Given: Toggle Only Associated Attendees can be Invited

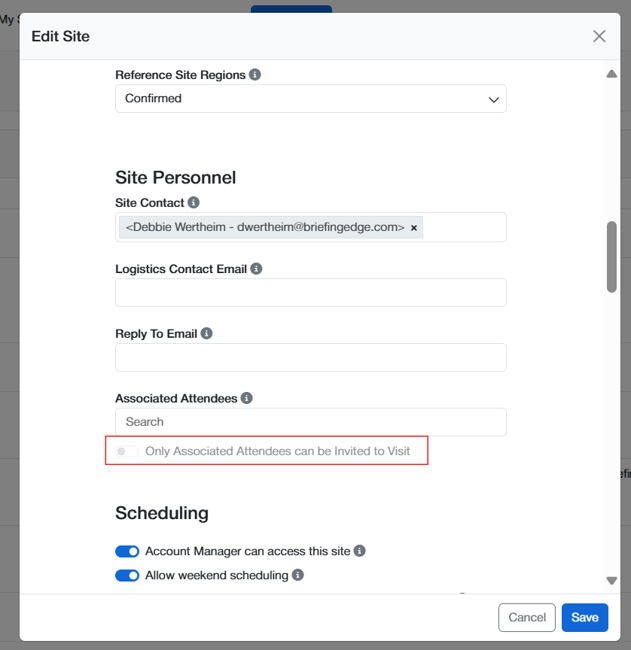Looking at the screenshot, I should 127,451.
